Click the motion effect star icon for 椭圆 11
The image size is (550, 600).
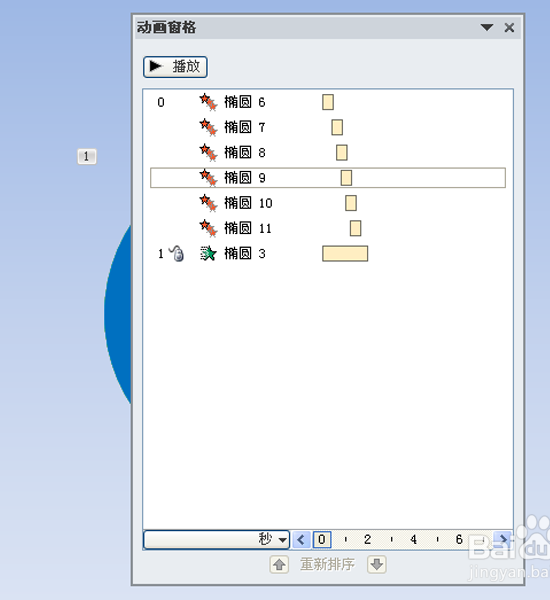click(x=208, y=228)
